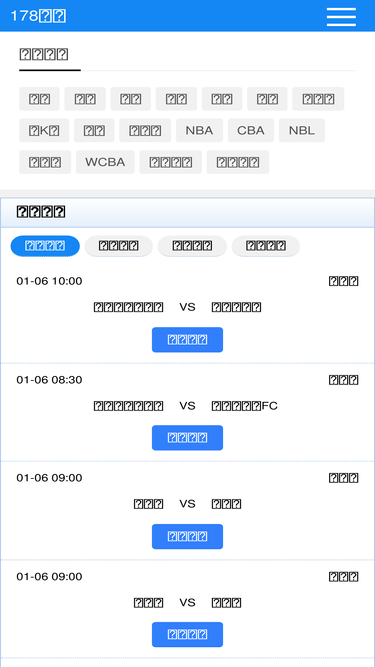Click the 01-06 08:30 match time
This screenshot has height=667, width=375.
click(49, 380)
